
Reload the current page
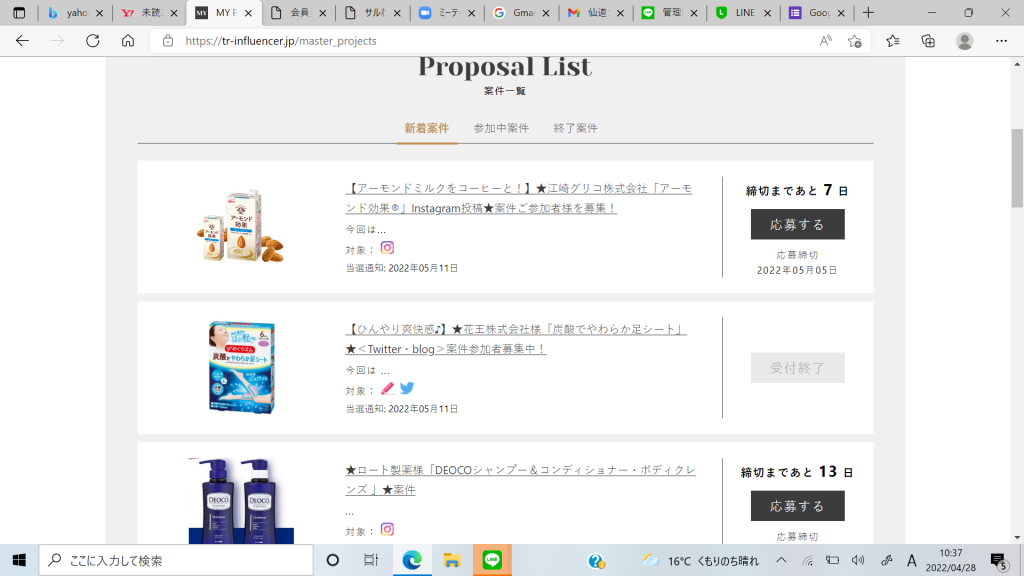point(93,40)
